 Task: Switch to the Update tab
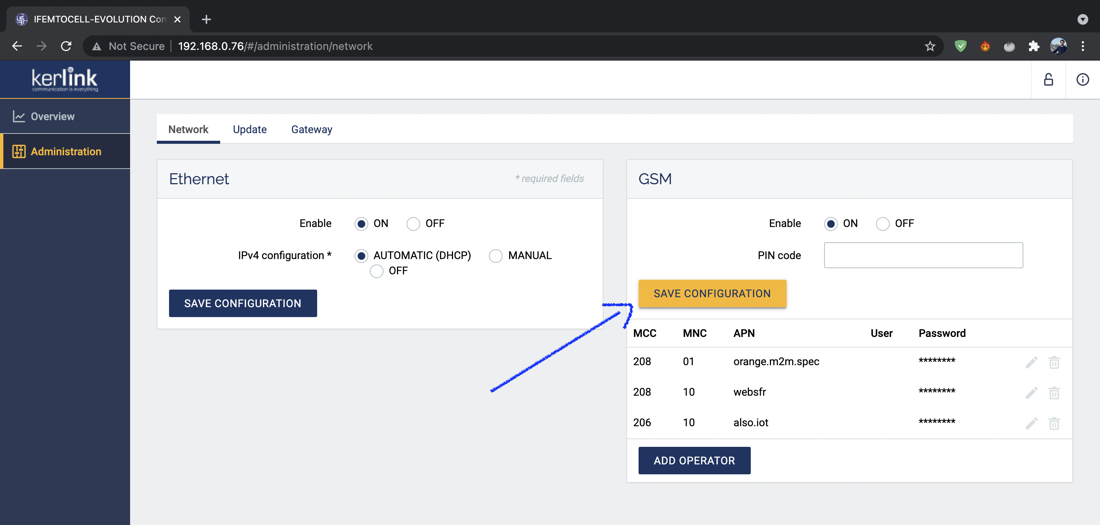(x=249, y=130)
